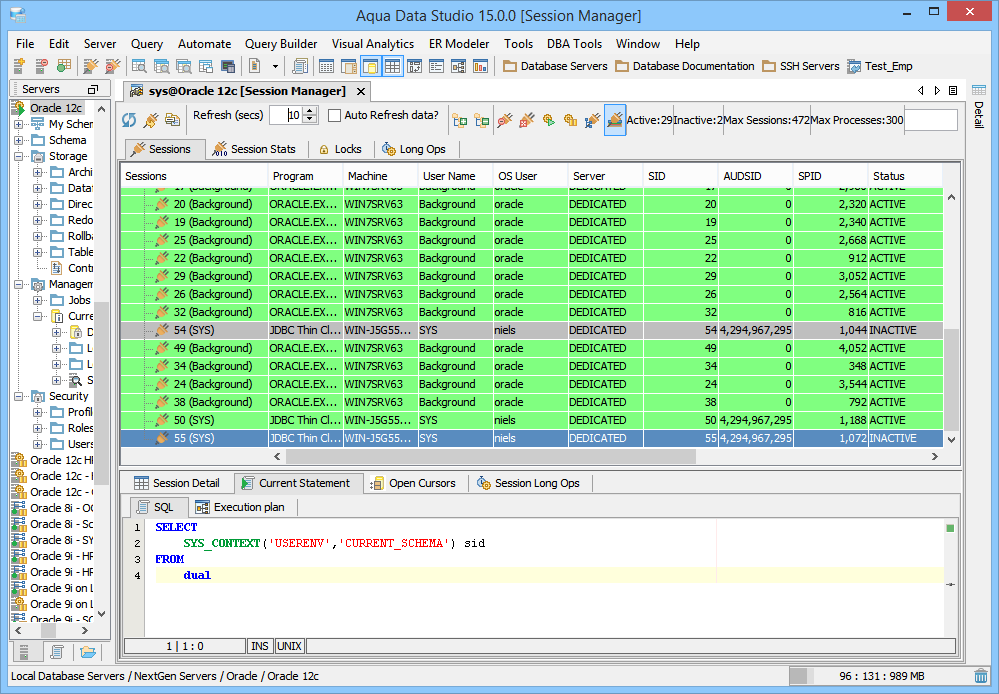Click the sessions table horizontal scrollbar

(491, 456)
